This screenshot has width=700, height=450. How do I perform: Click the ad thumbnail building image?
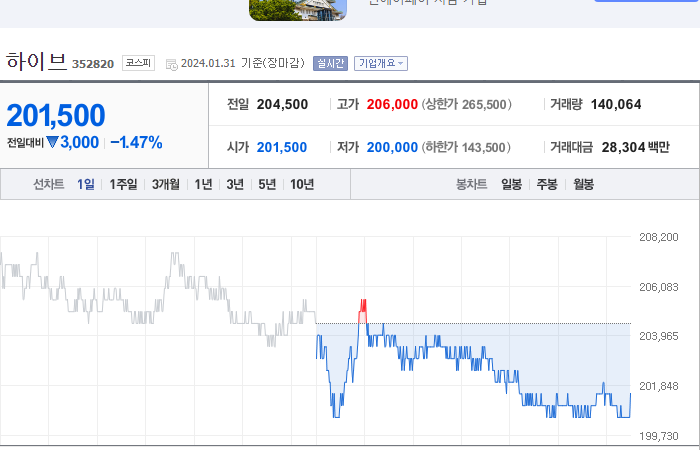tap(298, 10)
